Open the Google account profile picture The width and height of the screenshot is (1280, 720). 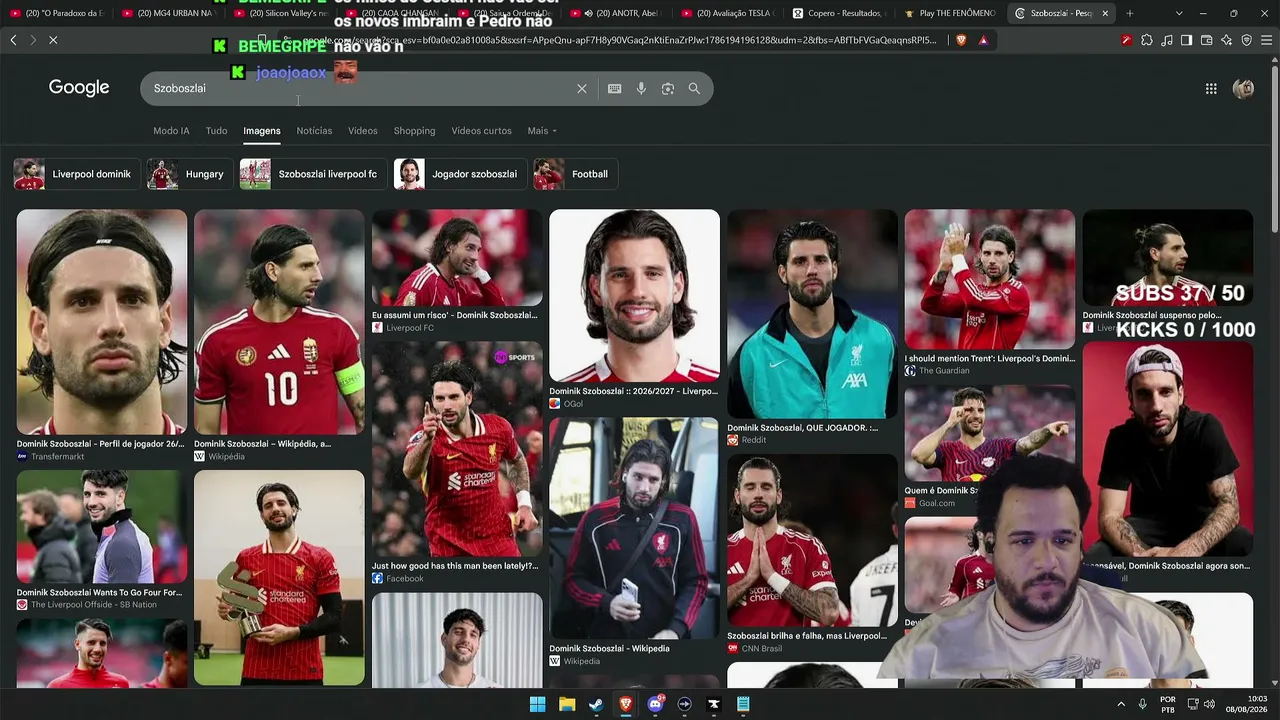[1244, 89]
